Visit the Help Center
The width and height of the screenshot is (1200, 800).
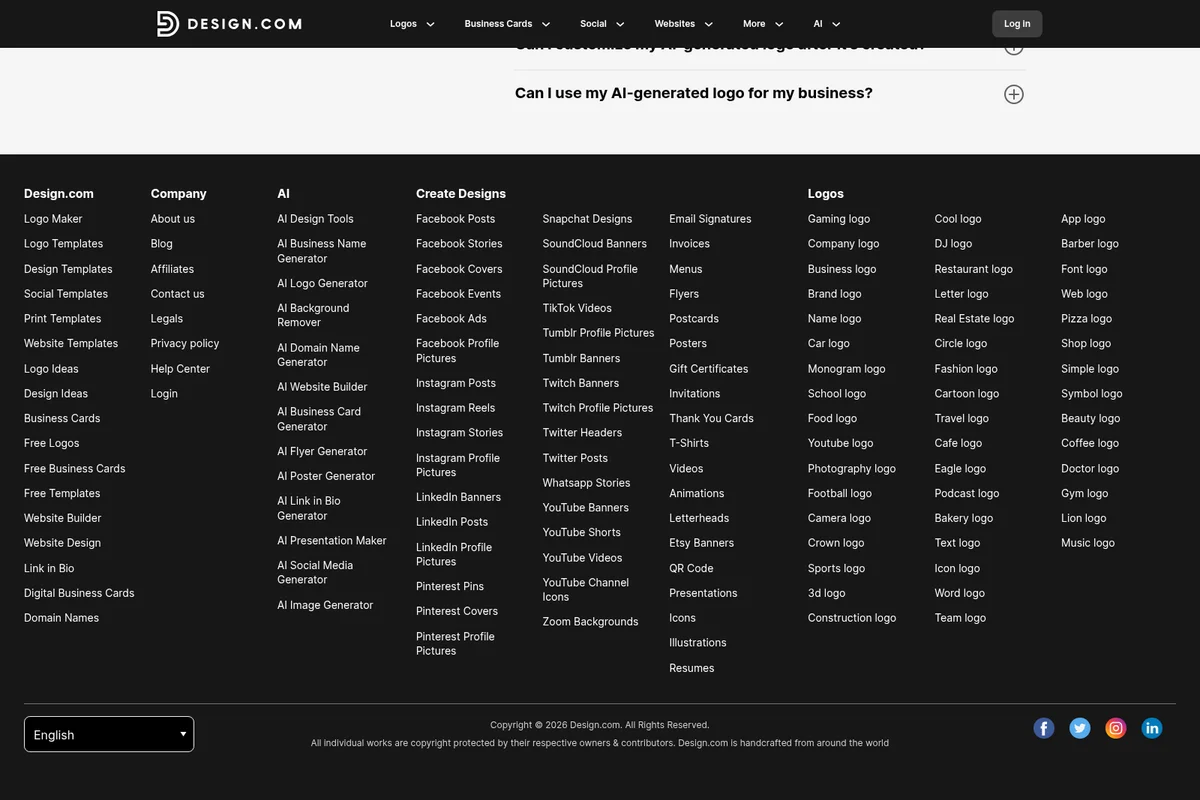pos(180,369)
